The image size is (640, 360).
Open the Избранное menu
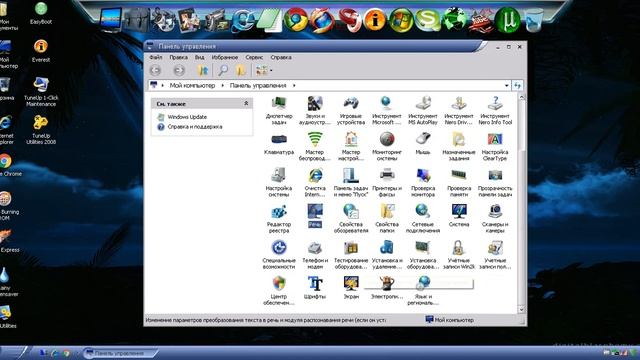click(224, 58)
